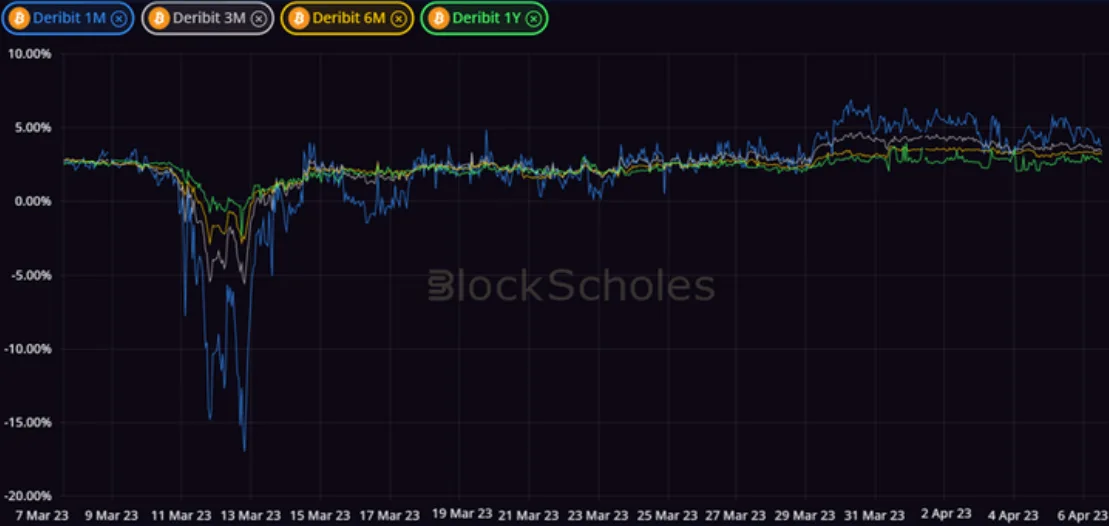
Task: Click the 21 Mar 23 date label
Action: click(528, 515)
